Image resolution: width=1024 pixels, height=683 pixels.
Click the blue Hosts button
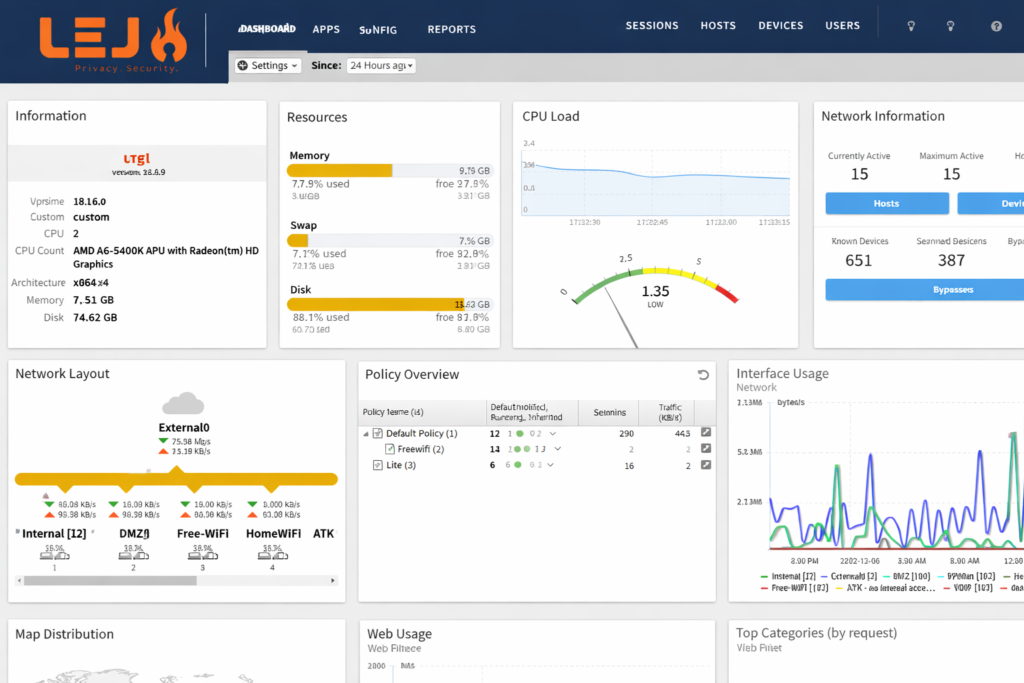886,204
